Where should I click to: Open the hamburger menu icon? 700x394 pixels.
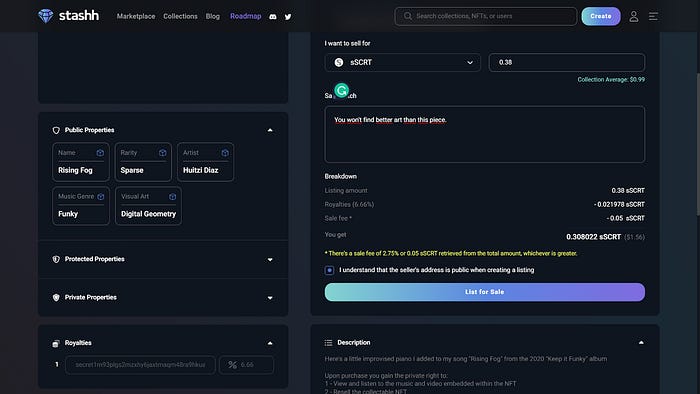[x=653, y=17]
